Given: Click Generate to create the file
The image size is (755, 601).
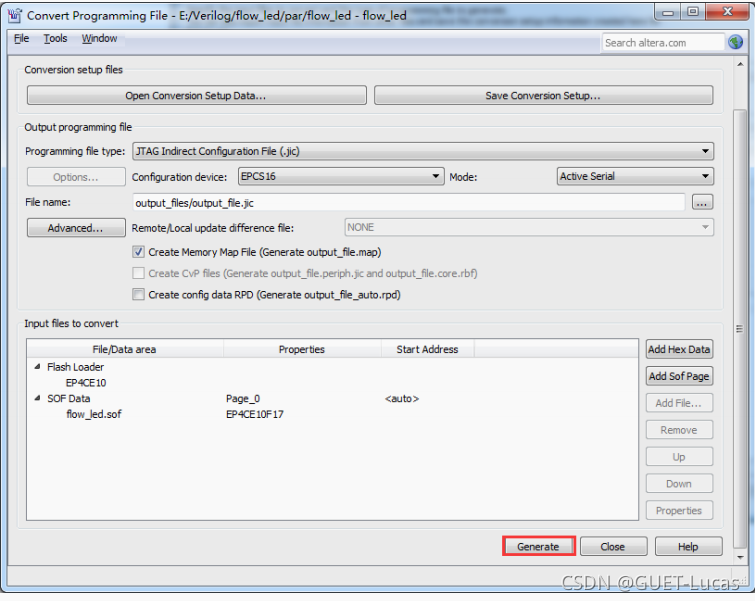Looking at the screenshot, I should (538, 547).
